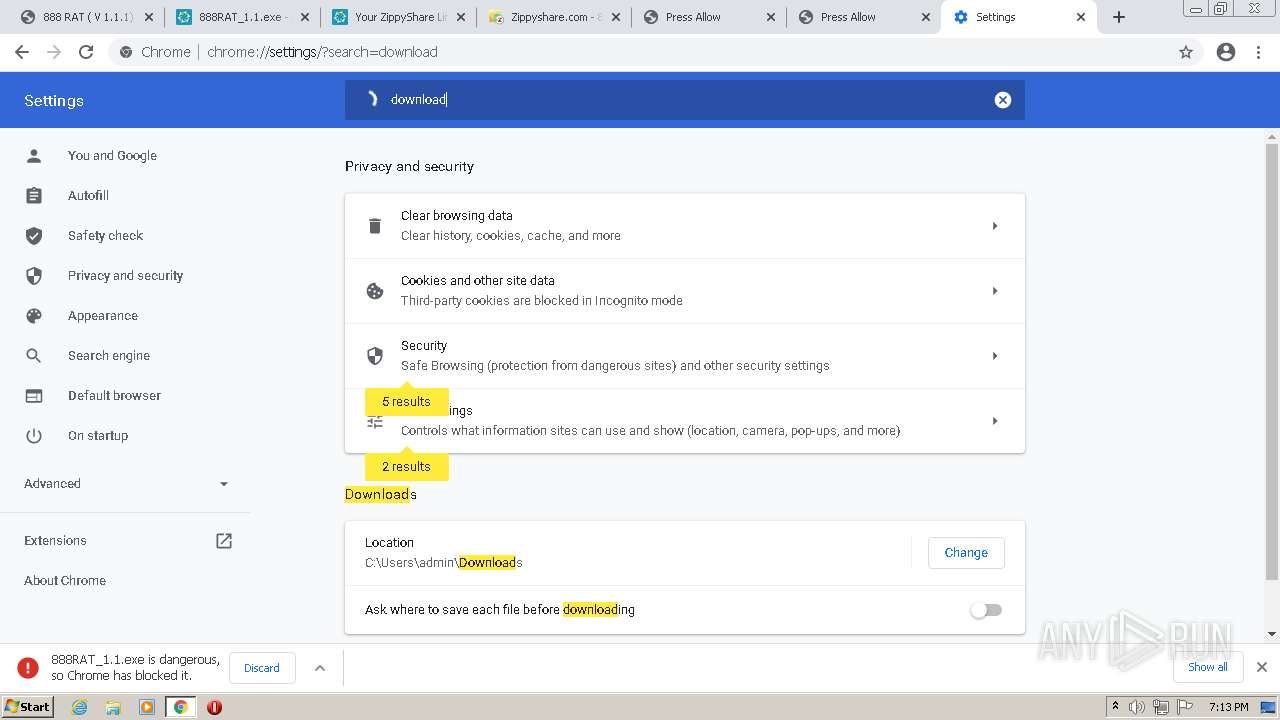The image size is (1280, 720).
Task: Click the Change download location button
Action: point(966,553)
